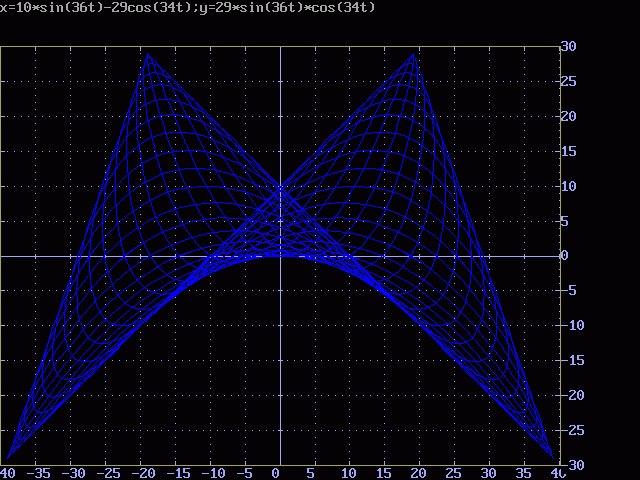Select the y-axis tick label 10
The image size is (640, 480).
click(x=568, y=186)
